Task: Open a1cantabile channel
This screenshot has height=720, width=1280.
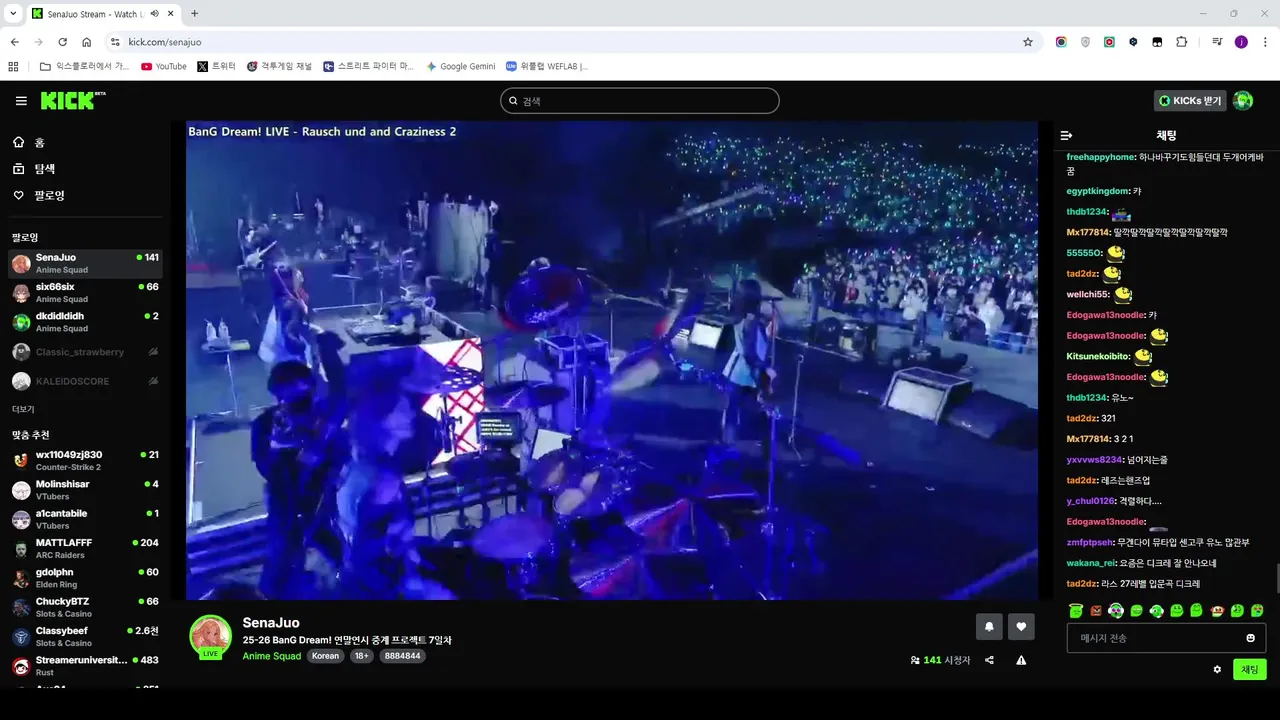Action: pos(85,519)
